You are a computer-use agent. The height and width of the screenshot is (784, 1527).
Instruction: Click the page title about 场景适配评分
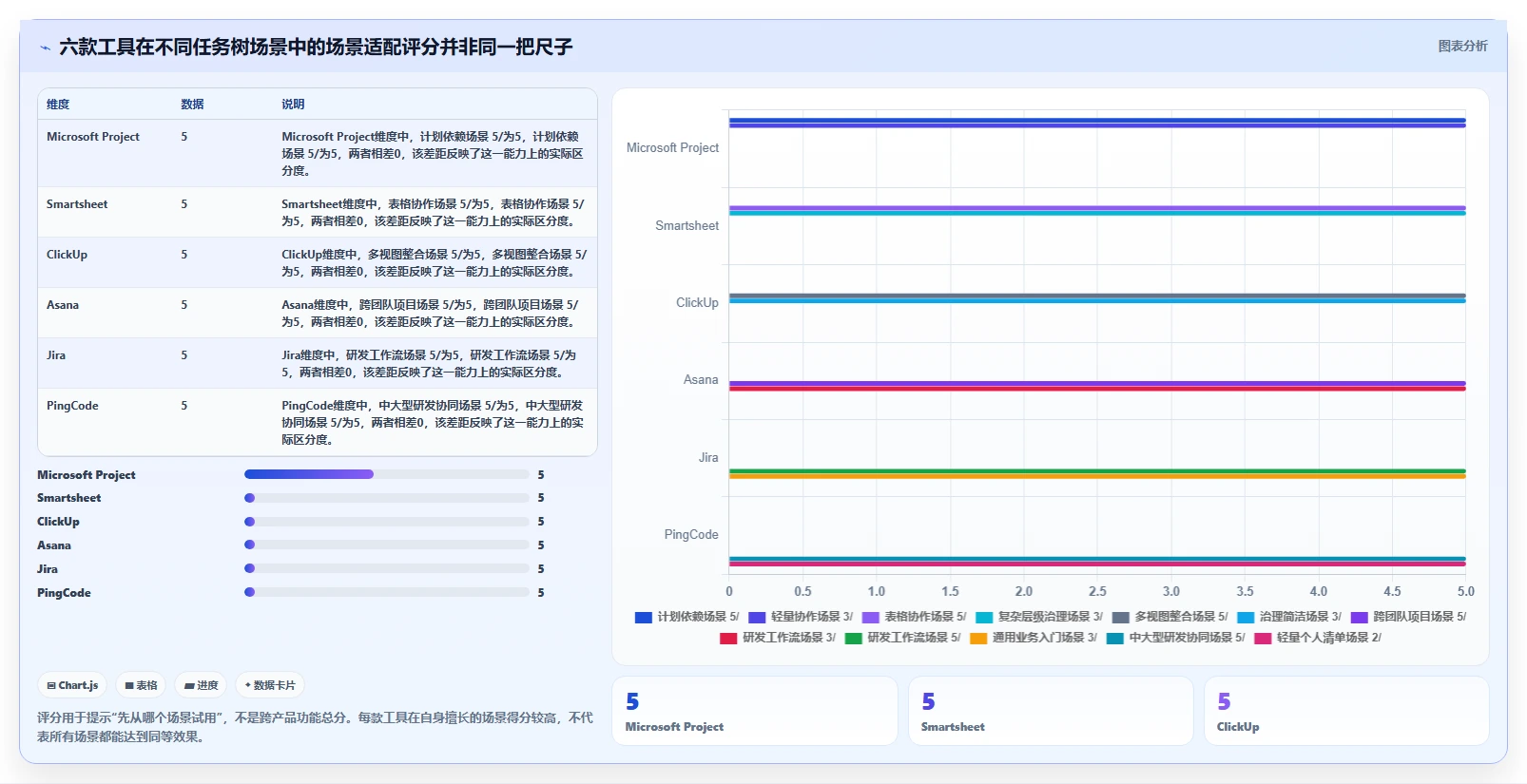[x=316, y=47]
